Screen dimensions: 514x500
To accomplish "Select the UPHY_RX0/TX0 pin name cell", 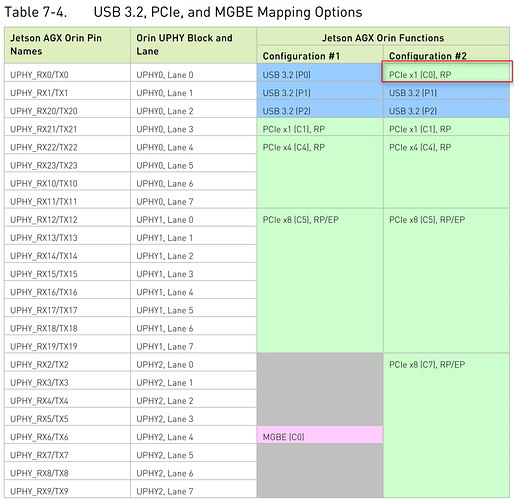I will pos(67,72).
